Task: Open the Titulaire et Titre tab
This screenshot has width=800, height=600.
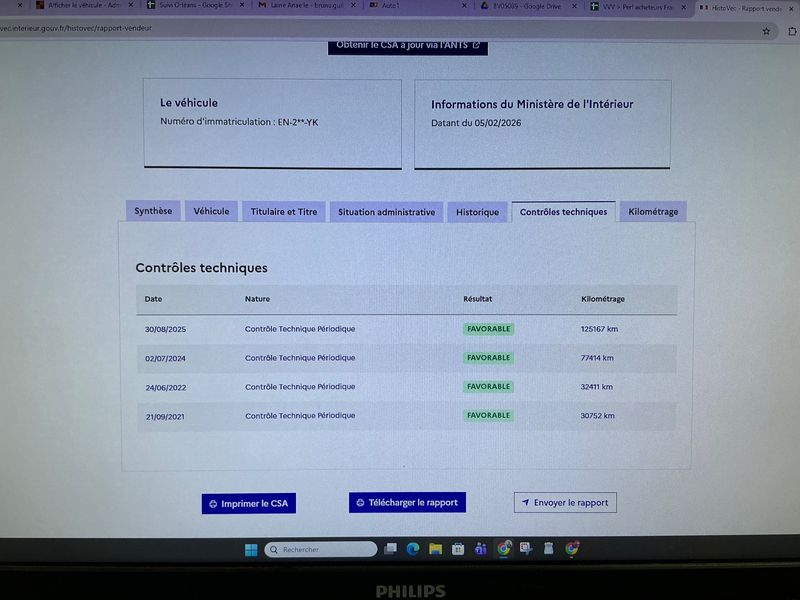Action: (284, 212)
